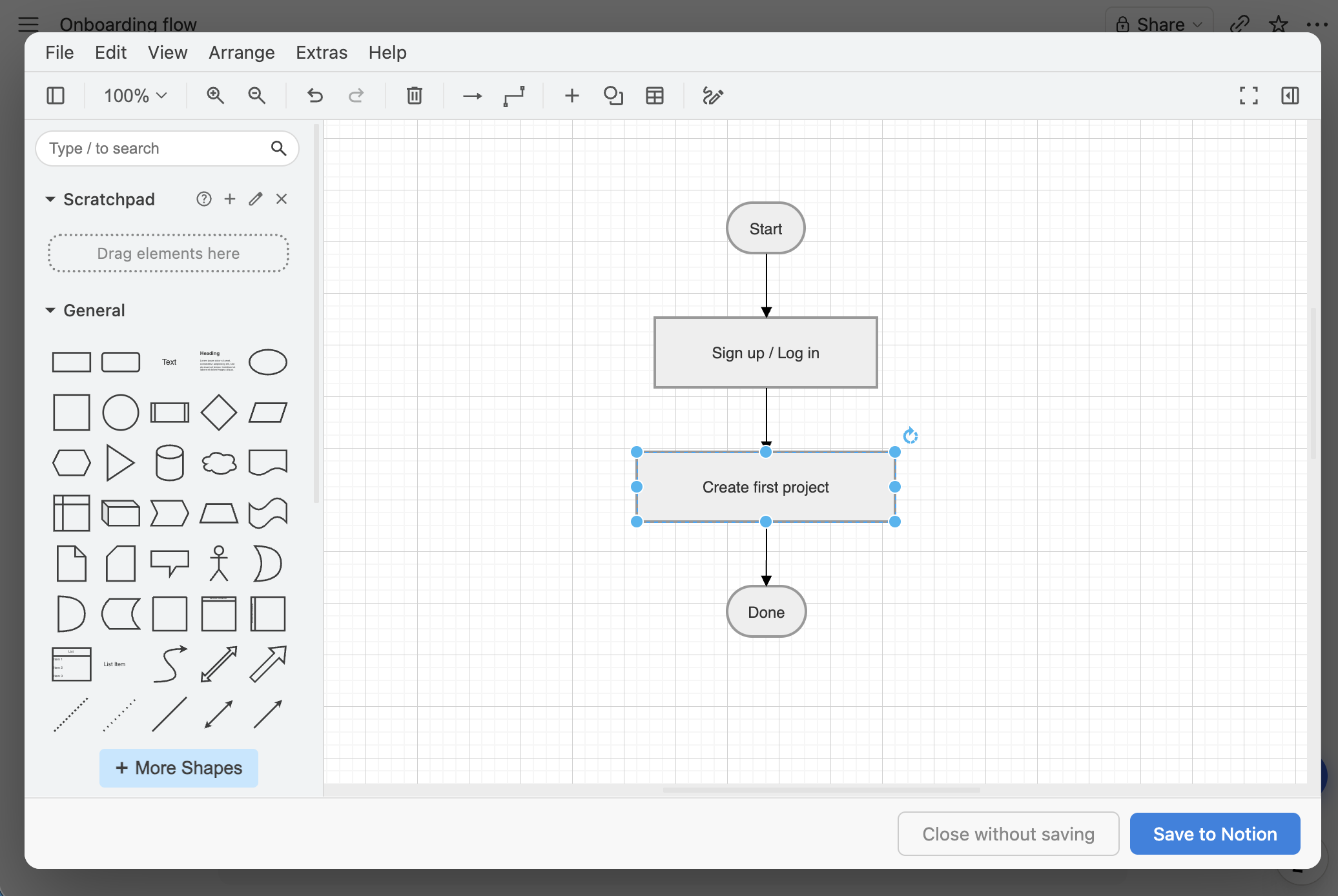Pick the cloud shape

click(219, 463)
